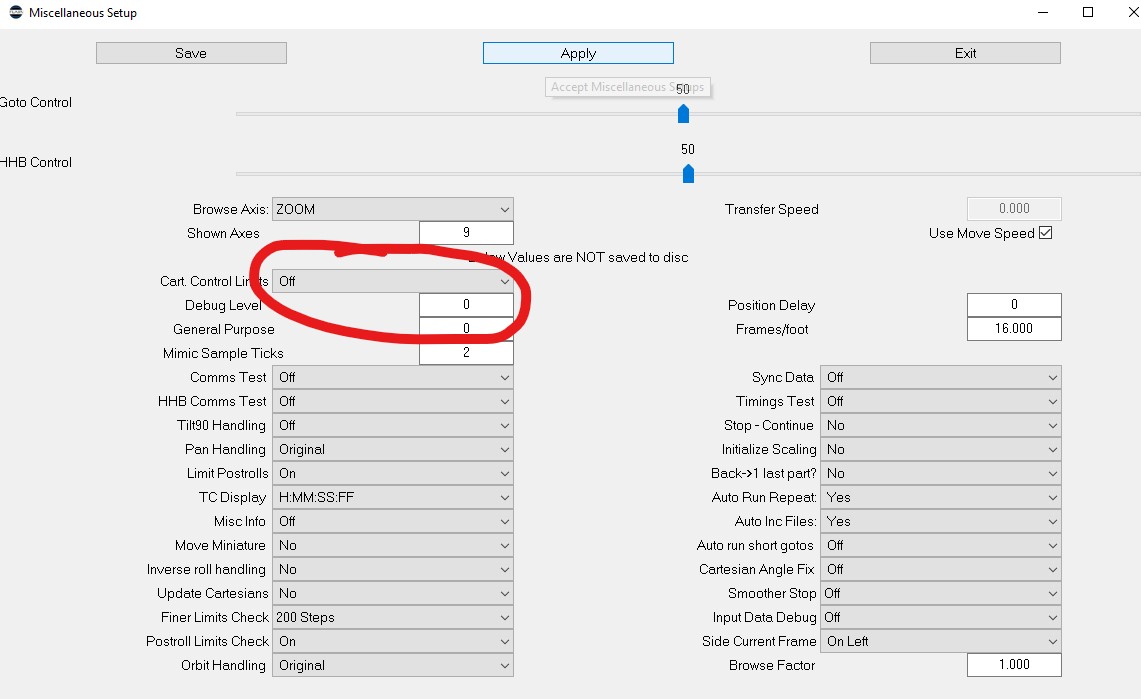Open the Tilt90 Handling dropdown
This screenshot has height=699, width=1141.
(x=393, y=426)
